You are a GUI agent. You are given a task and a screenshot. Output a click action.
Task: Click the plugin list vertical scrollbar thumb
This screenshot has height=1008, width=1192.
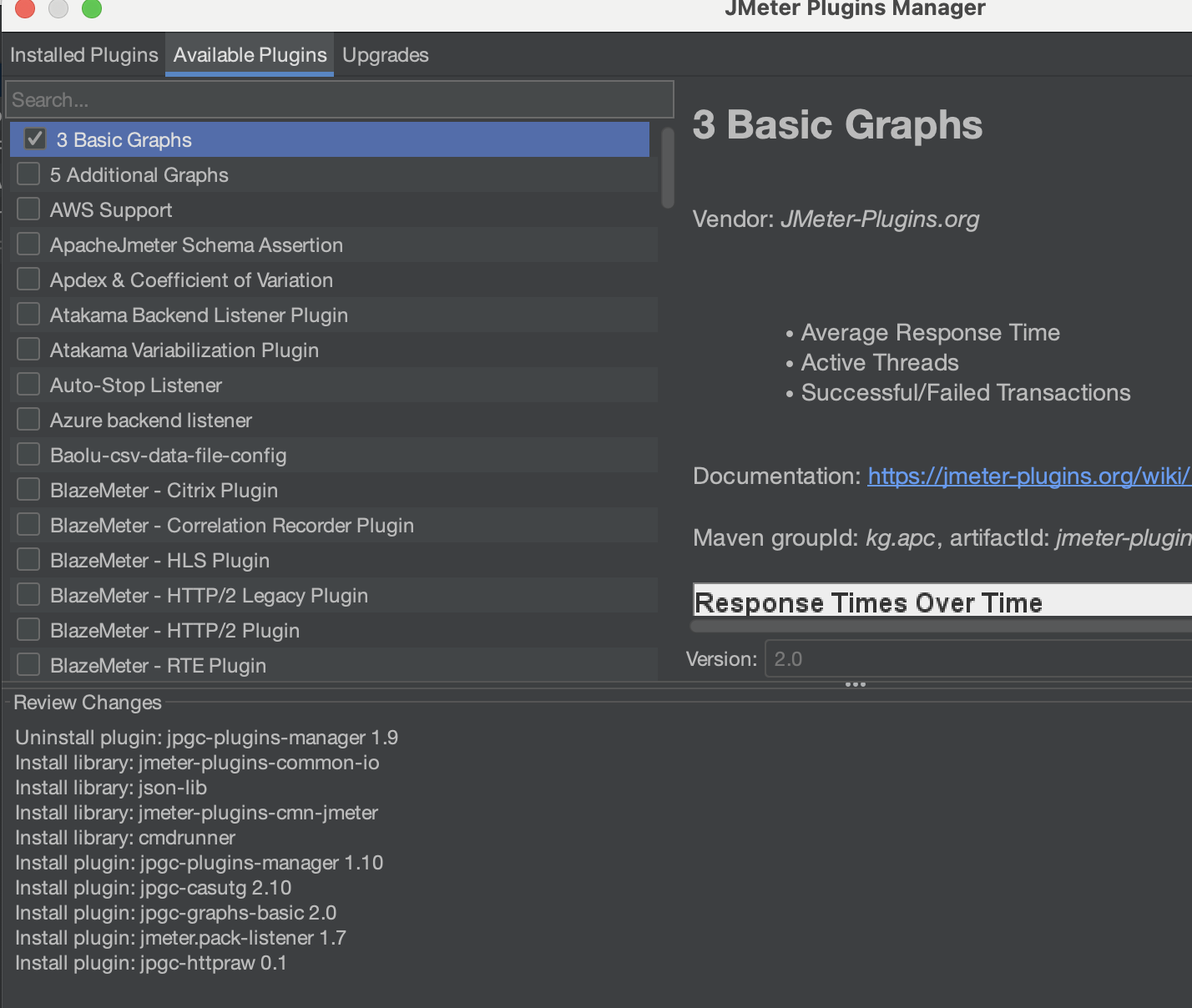pos(667,168)
